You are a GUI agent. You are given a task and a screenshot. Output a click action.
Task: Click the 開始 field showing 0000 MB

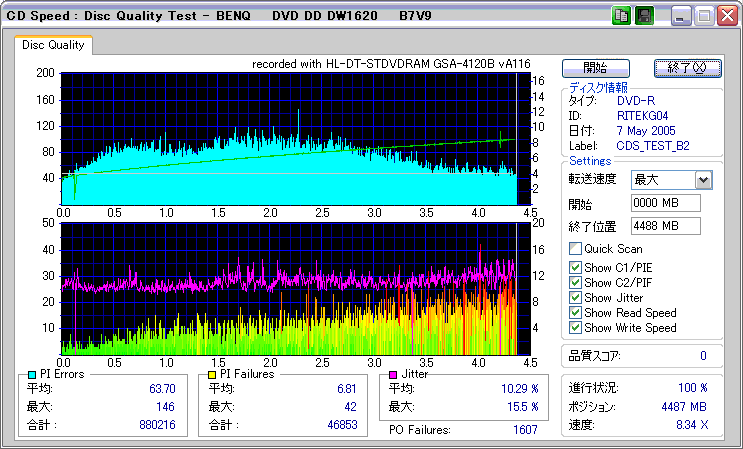pos(665,203)
